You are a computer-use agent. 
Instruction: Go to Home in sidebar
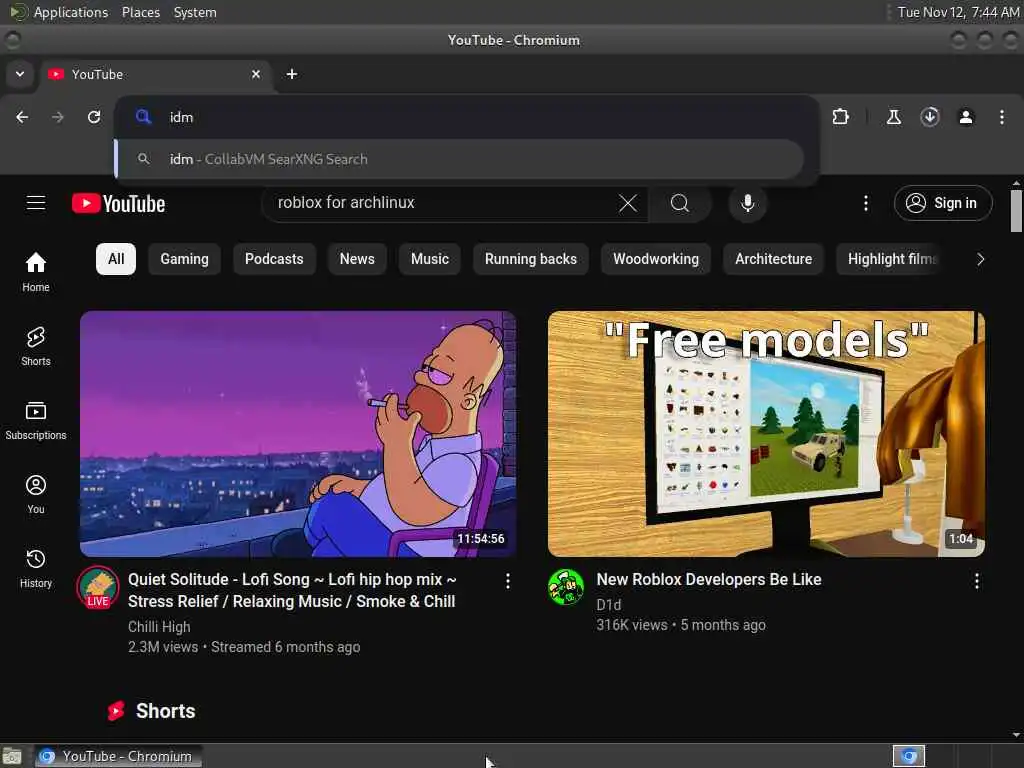coord(36,272)
